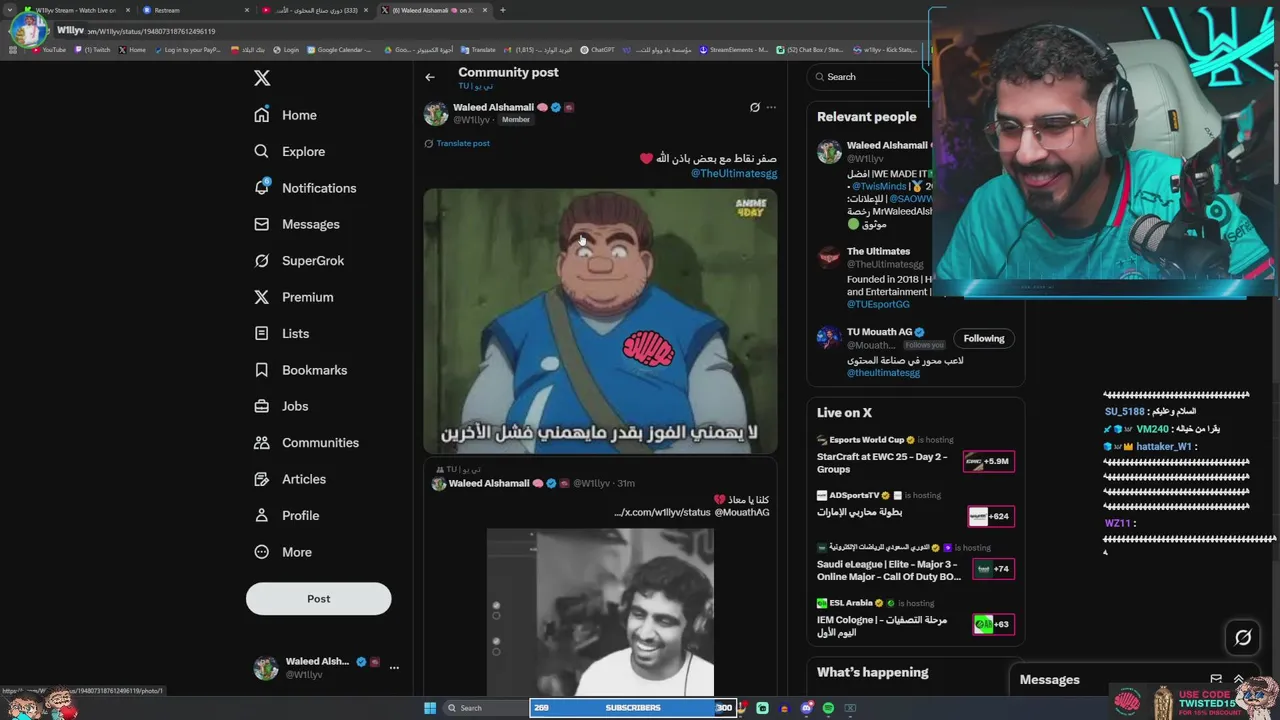Open account switcher dots beside Waleed Alsh...

point(394,667)
